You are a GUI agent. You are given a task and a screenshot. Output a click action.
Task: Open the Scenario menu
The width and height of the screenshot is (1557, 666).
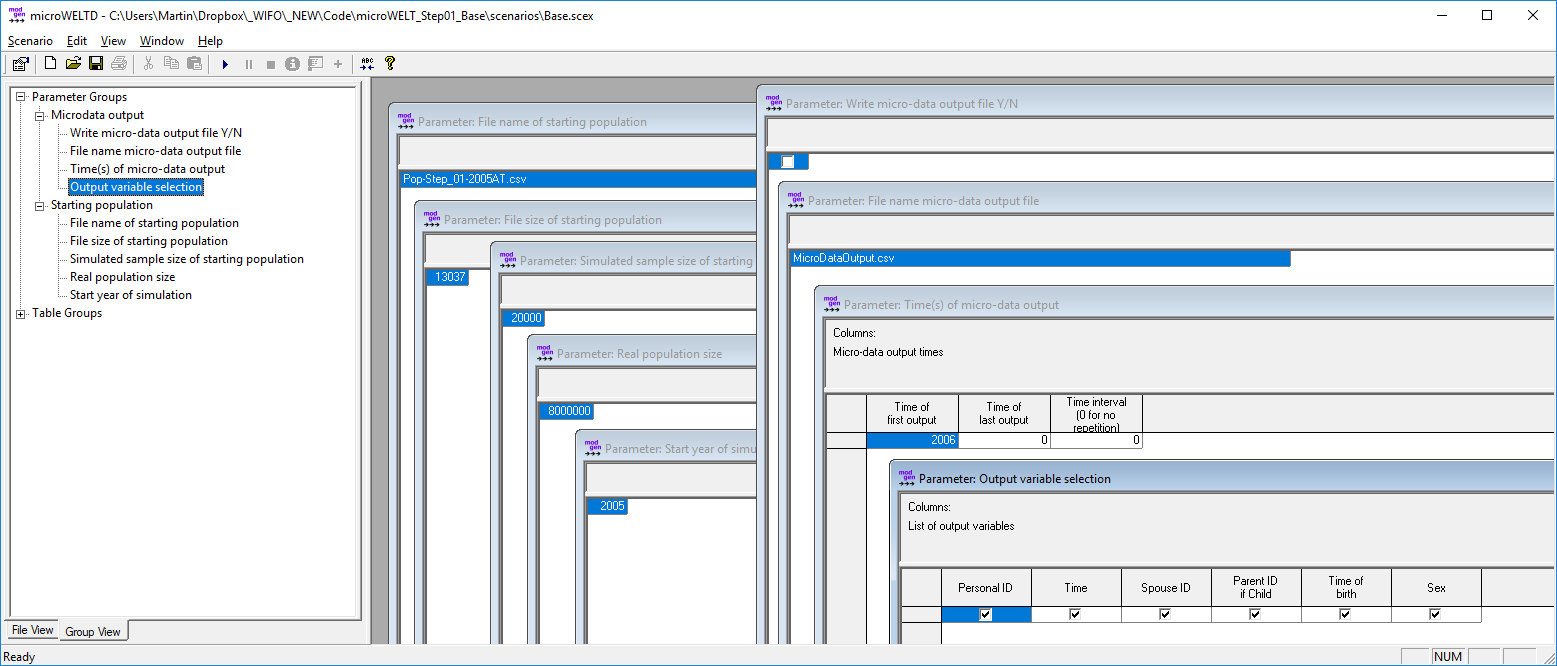(x=30, y=41)
